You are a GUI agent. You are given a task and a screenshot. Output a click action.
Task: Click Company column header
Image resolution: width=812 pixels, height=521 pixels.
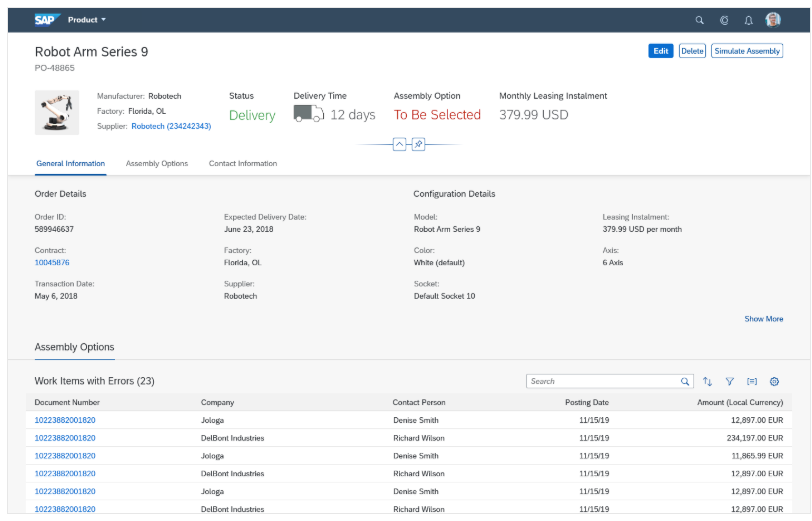tap(218, 402)
